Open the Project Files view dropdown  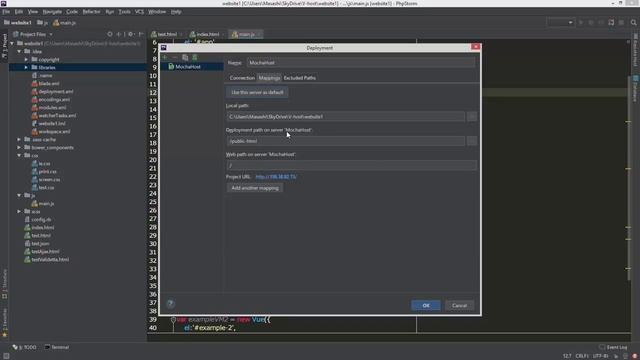coord(33,34)
